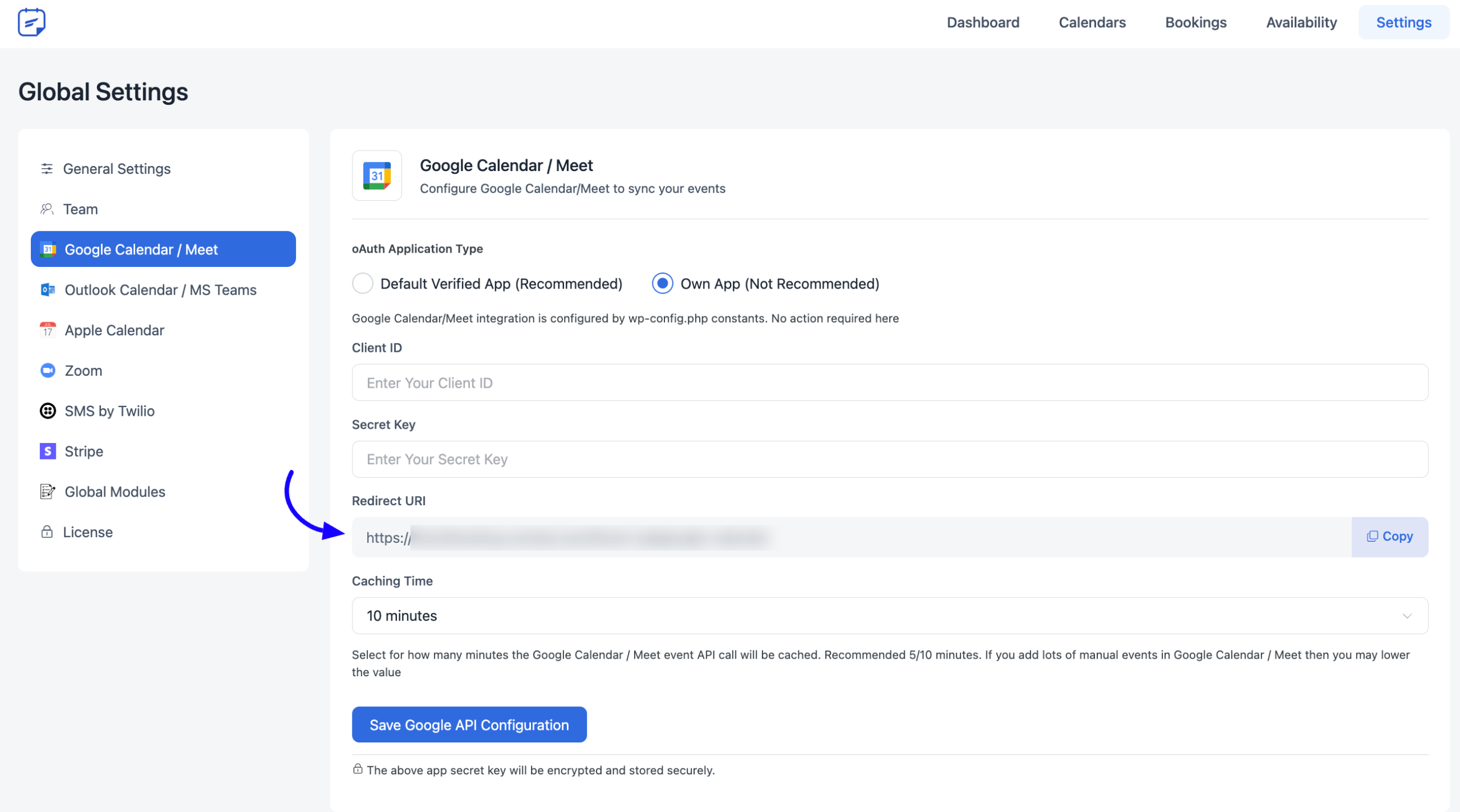Save Google API Configuration
Viewport: 1460px width, 812px height.
coord(469,725)
